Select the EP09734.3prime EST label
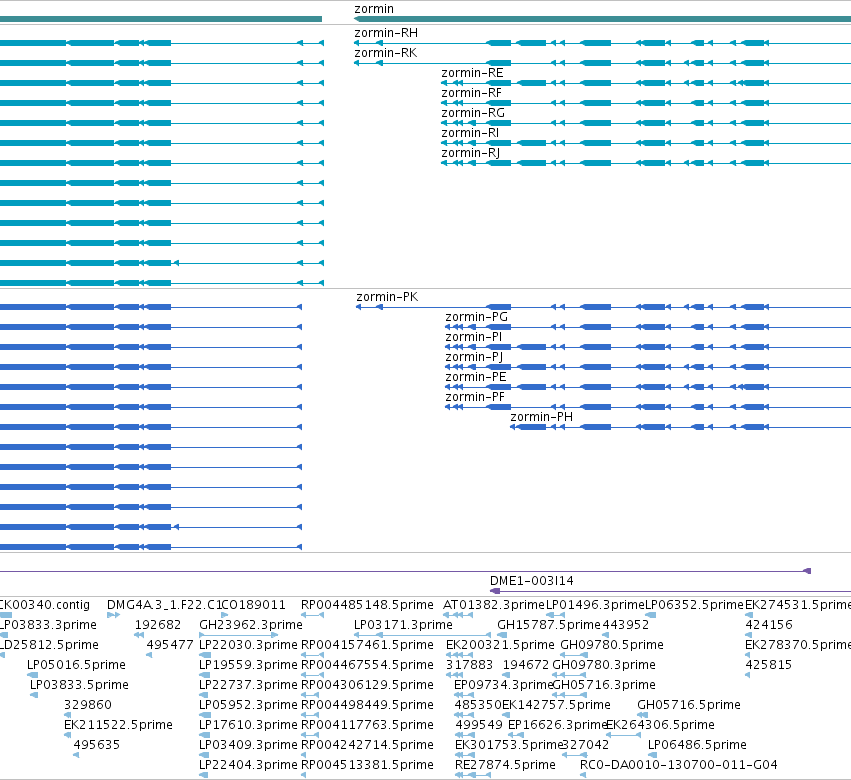 coord(503,685)
